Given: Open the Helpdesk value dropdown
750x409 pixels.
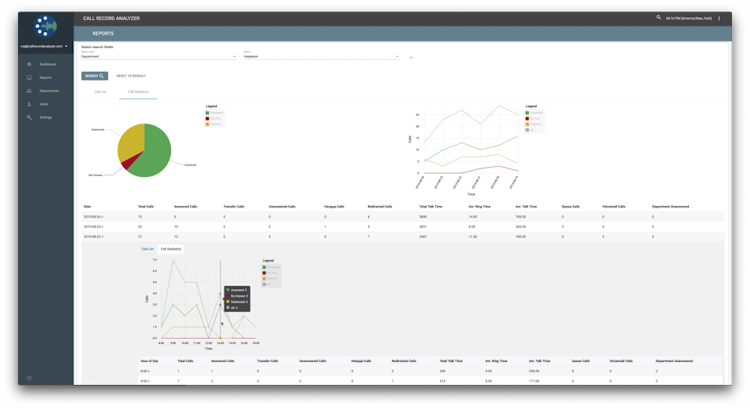Looking at the screenshot, I should tap(321, 55).
